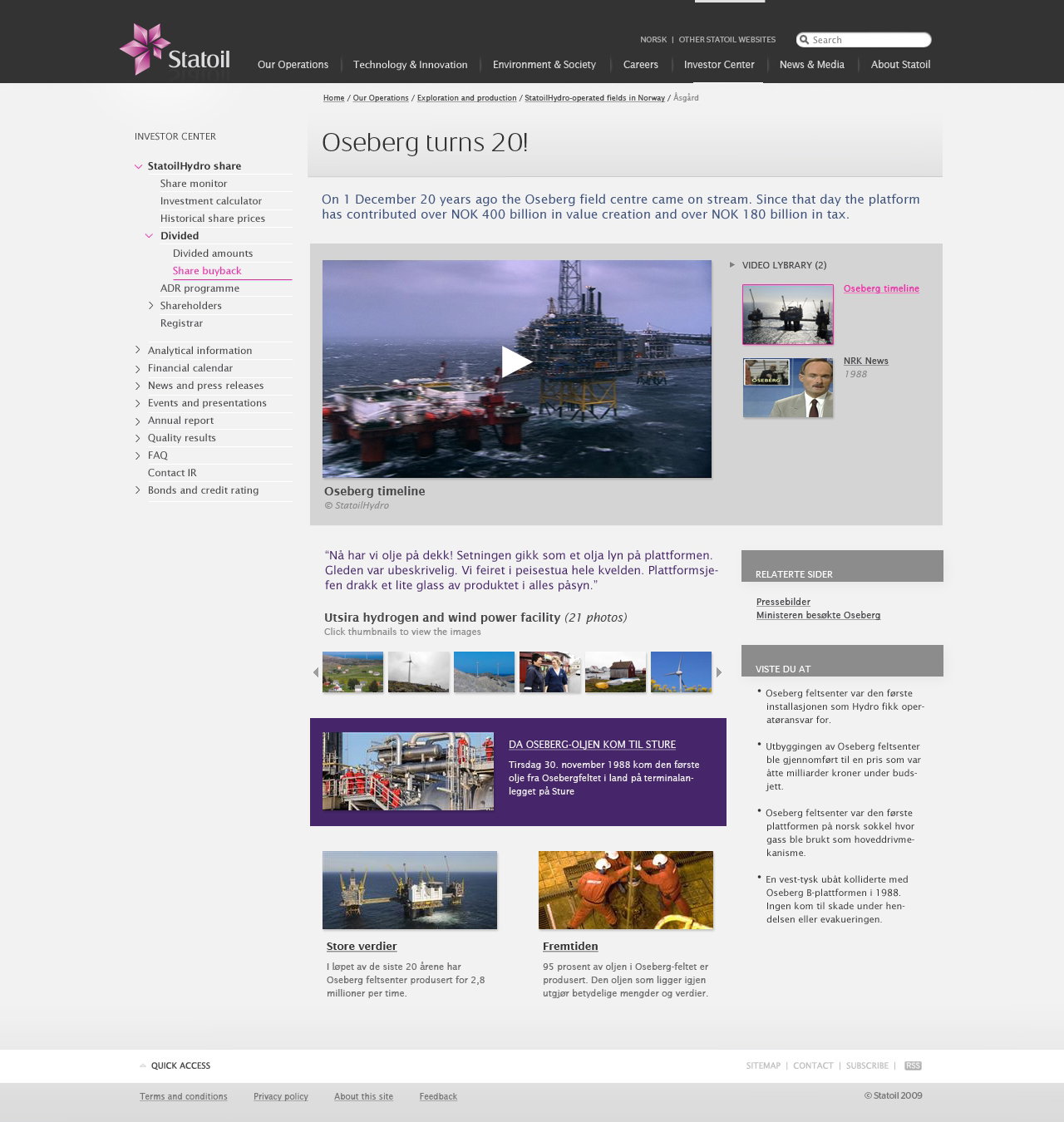Open the Store verdier article link
The width and height of the screenshot is (1064, 1122).
point(362,947)
